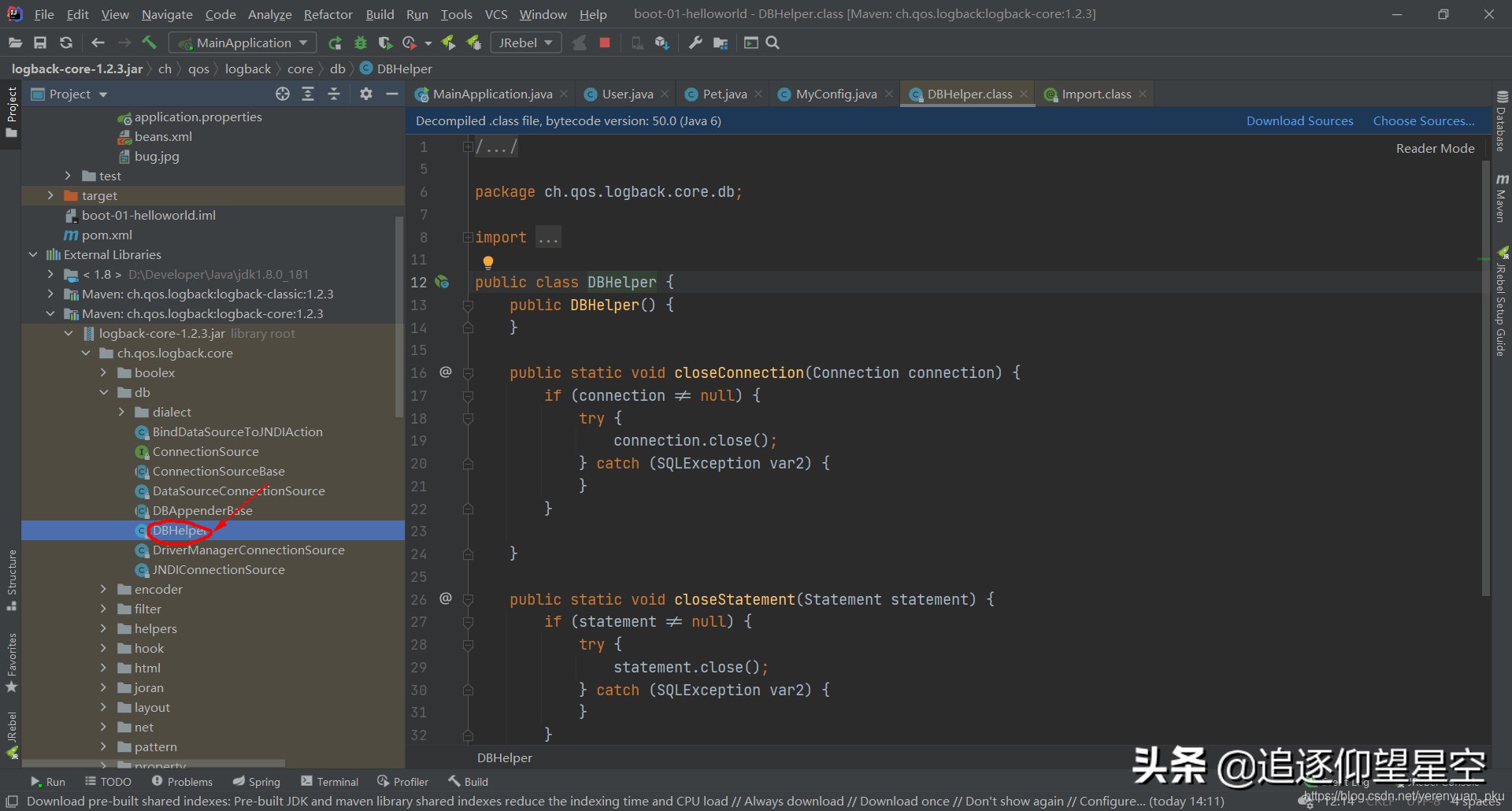The height and width of the screenshot is (811, 1512).
Task: Click the gutter icon on line 12
Action: point(443,282)
